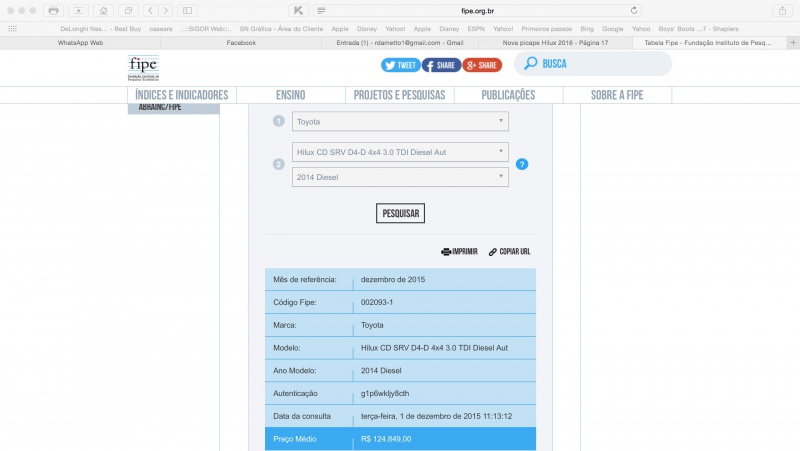Select authentication code g1p6wkljy8cth

[385, 393]
